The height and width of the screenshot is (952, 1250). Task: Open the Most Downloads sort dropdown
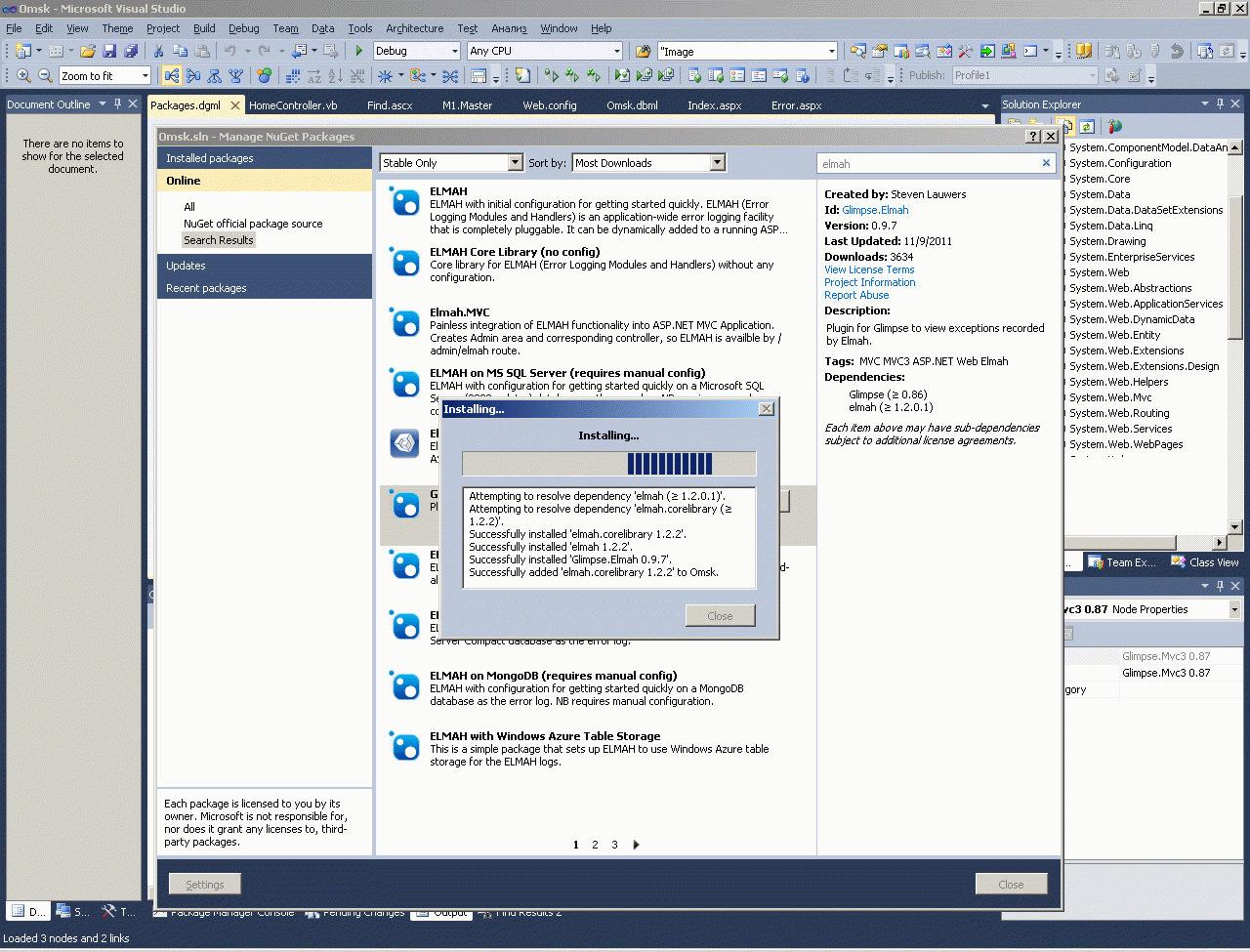pyautogui.click(x=718, y=163)
